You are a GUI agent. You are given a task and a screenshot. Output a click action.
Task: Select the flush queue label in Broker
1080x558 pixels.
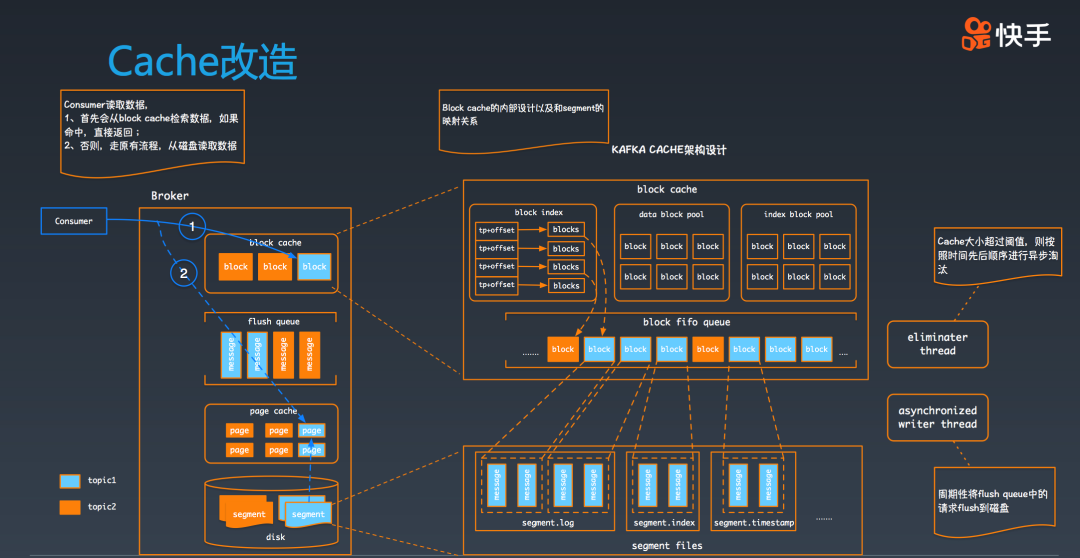click(x=273, y=322)
